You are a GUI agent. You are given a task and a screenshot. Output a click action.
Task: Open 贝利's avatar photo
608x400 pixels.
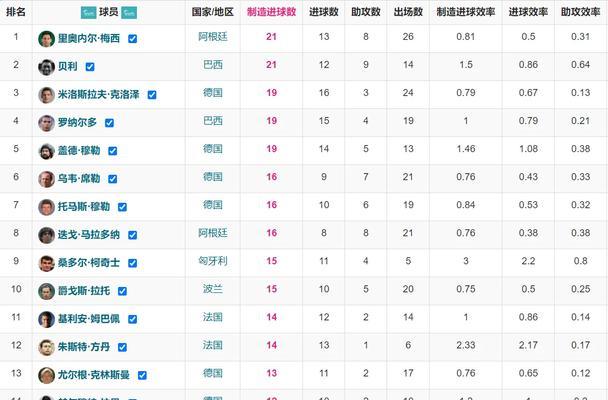coord(47,67)
